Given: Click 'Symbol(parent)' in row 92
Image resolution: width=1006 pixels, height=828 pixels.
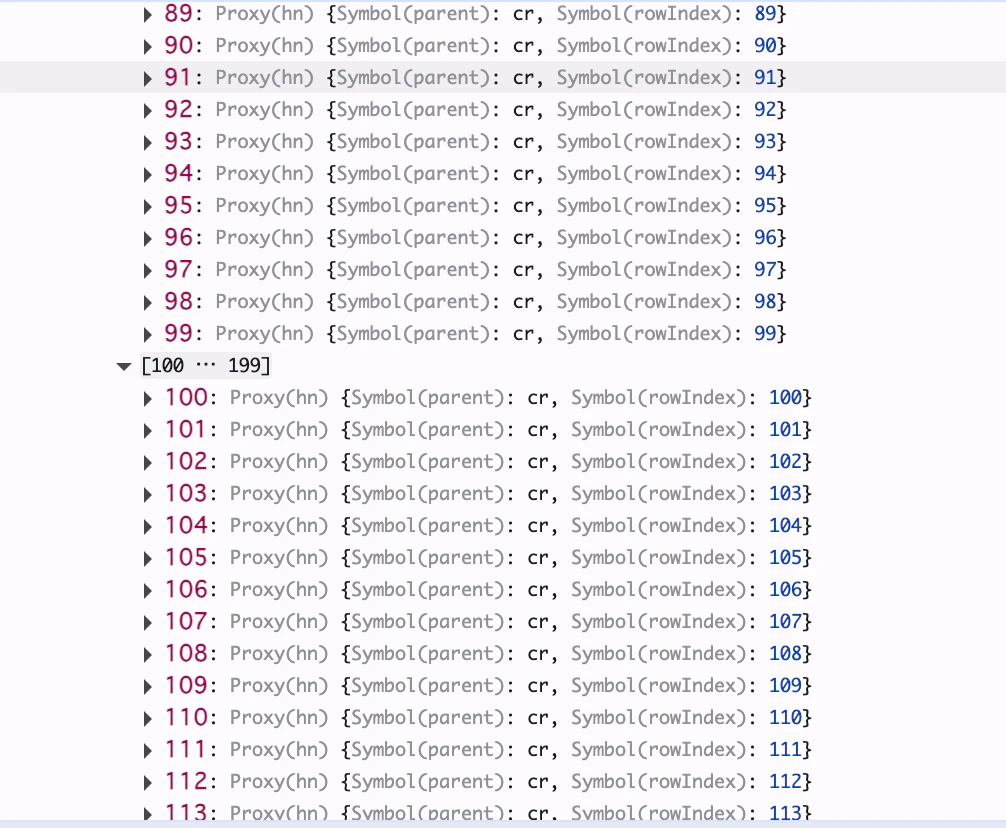Looking at the screenshot, I should coord(413,110).
